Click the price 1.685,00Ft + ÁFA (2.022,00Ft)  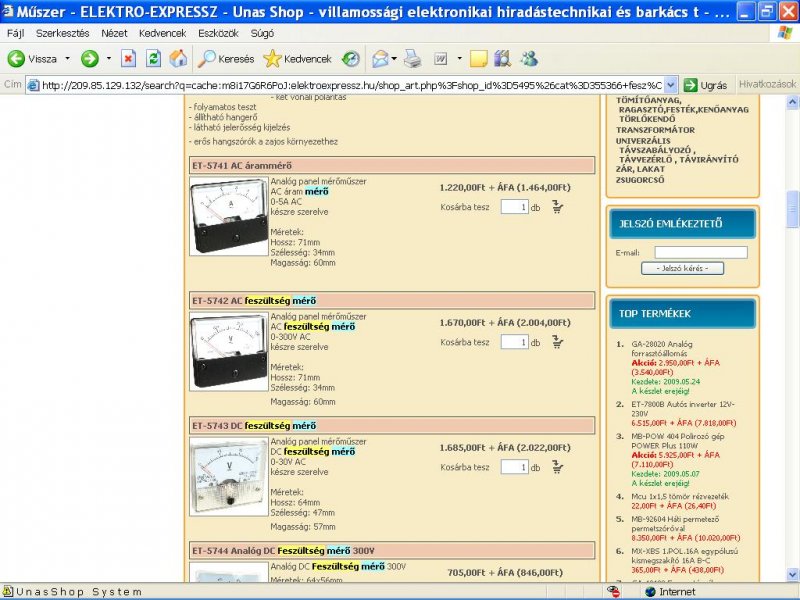pos(505,447)
